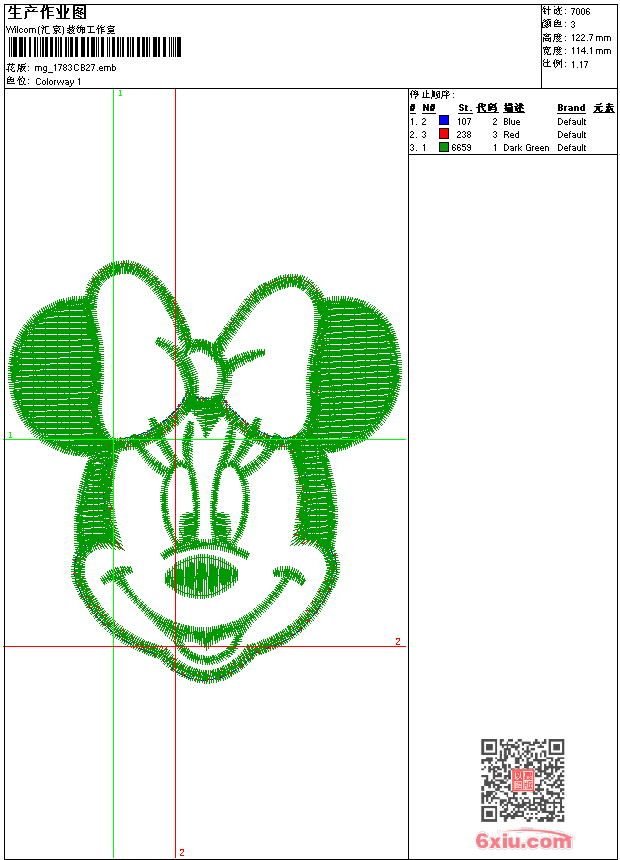Select file name text mg_1783CB27.emb

point(75,68)
